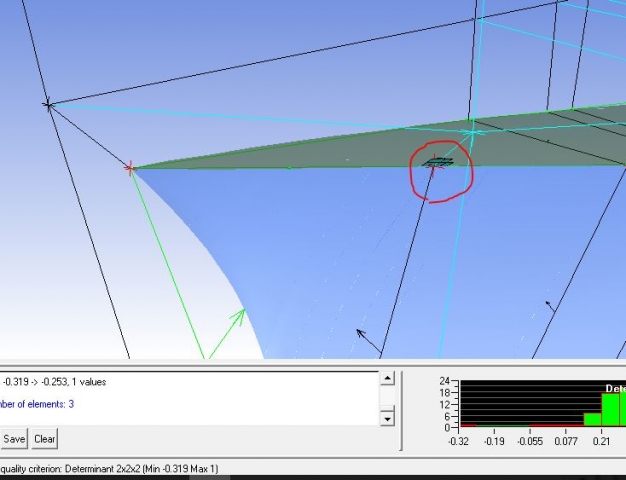Select the green histogram bar above 0.21

pyautogui.click(x=610, y=411)
